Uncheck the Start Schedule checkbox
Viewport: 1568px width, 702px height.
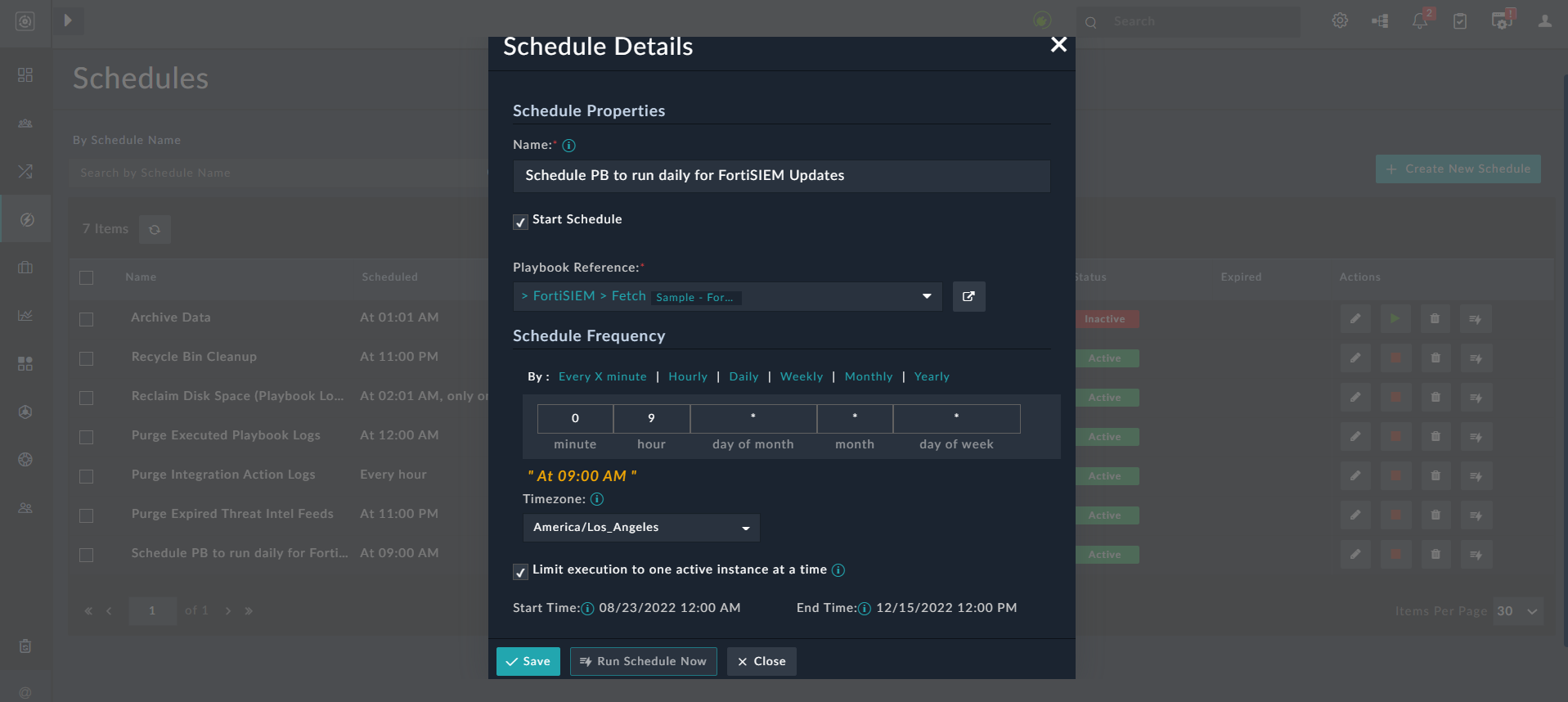520,222
